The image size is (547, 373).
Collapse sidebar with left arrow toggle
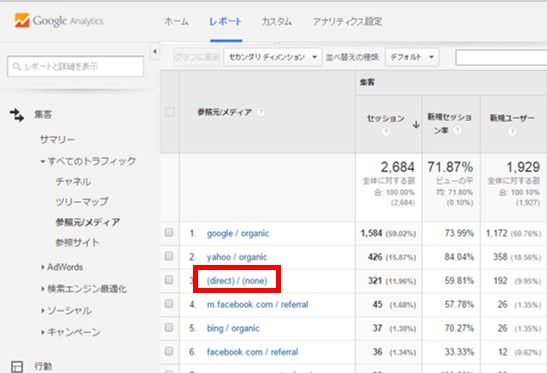[155, 52]
